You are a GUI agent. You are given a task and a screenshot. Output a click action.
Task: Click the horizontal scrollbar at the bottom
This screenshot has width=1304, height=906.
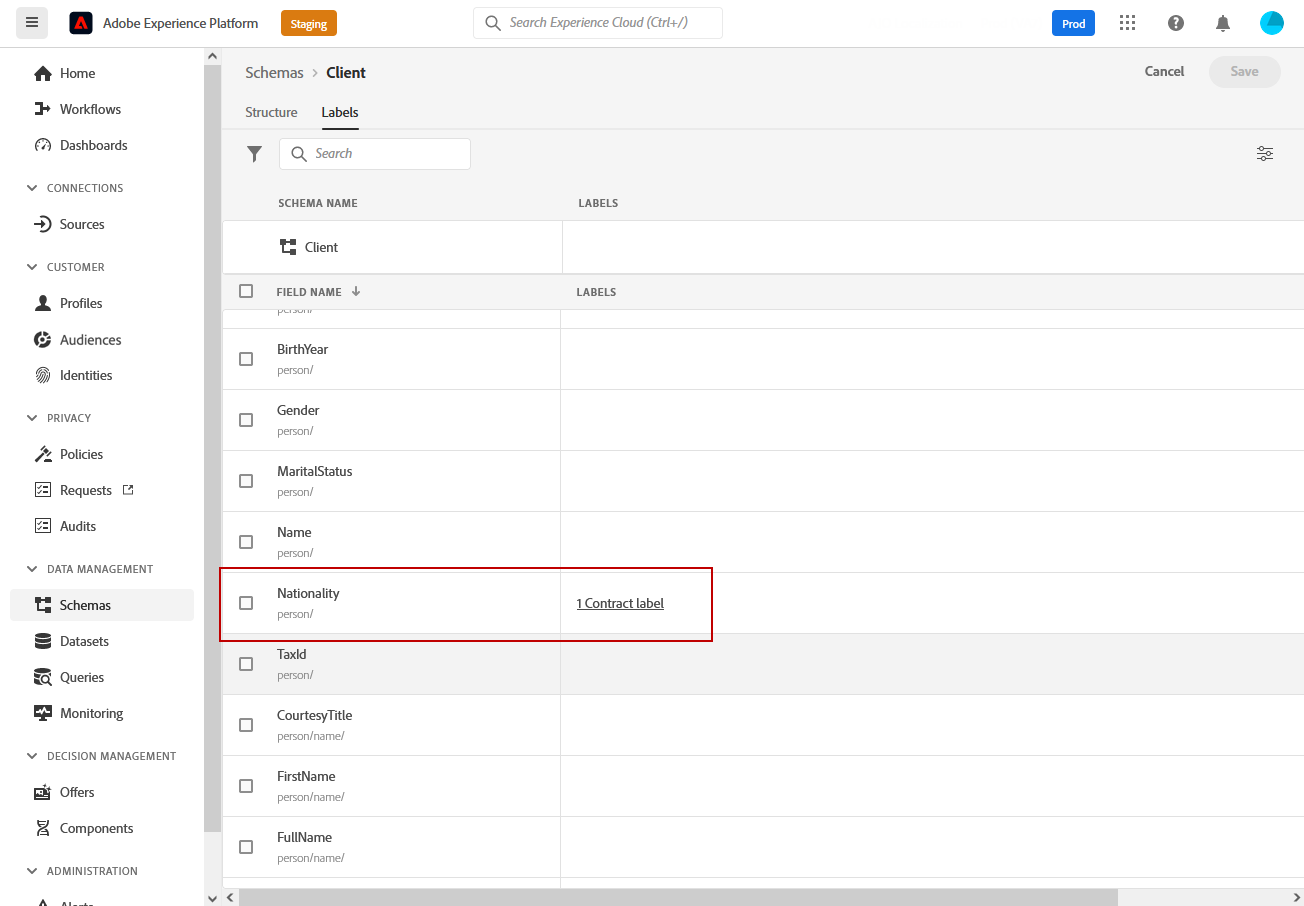coord(678,897)
